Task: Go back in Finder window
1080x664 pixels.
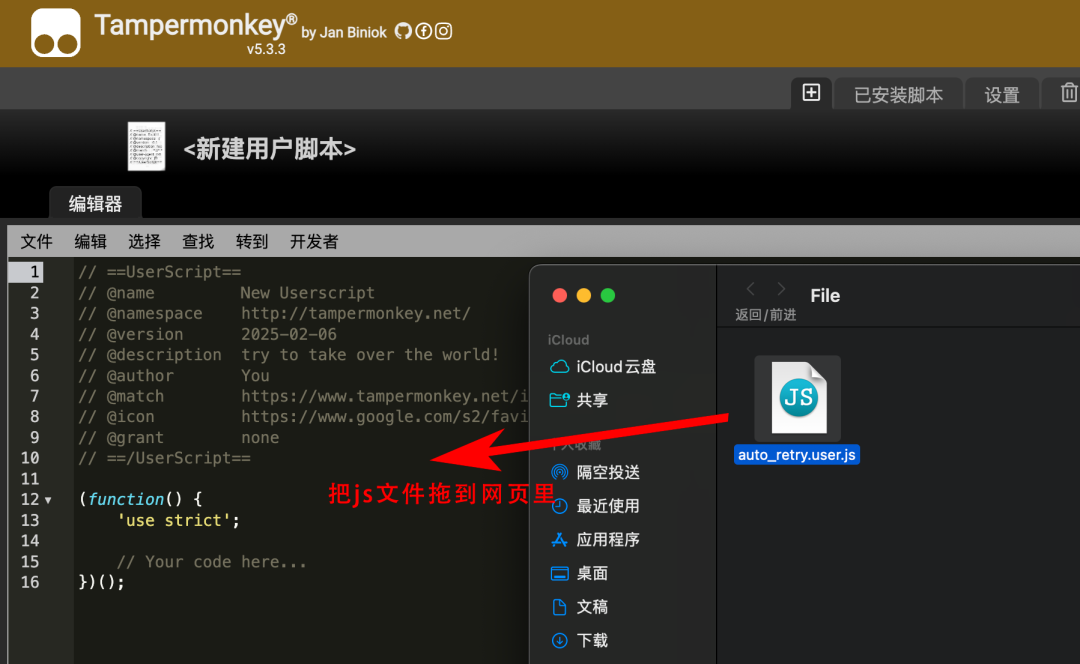Action: 751,289
